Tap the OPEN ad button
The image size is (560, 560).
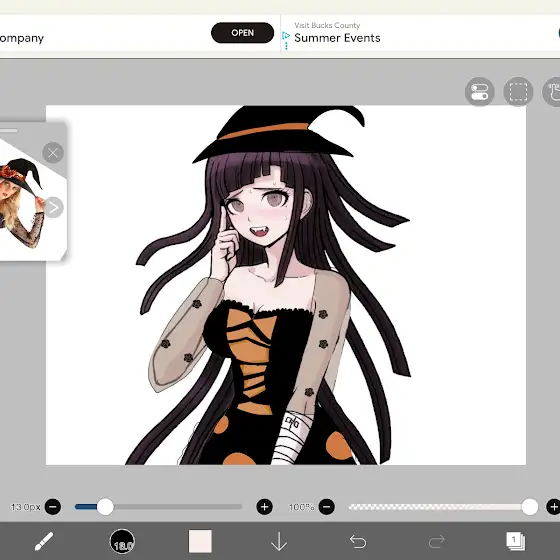[242, 33]
